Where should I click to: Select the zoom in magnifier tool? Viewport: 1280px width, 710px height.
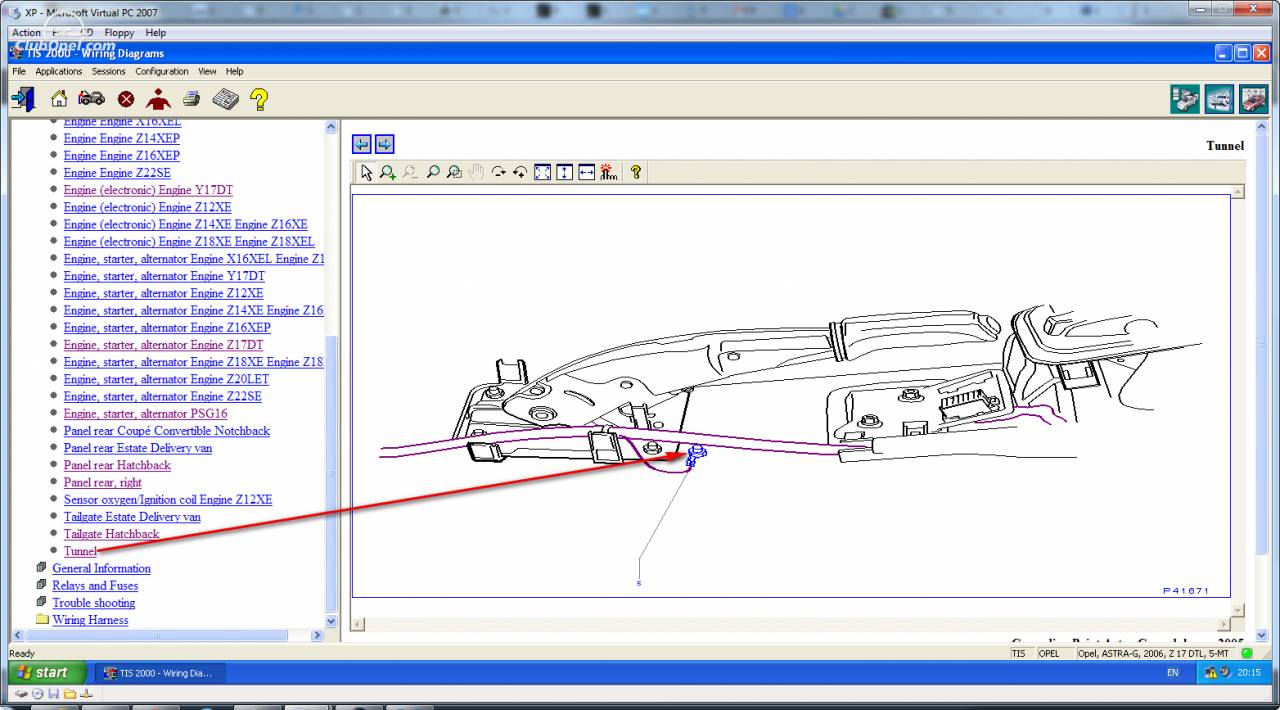click(x=388, y=172)
